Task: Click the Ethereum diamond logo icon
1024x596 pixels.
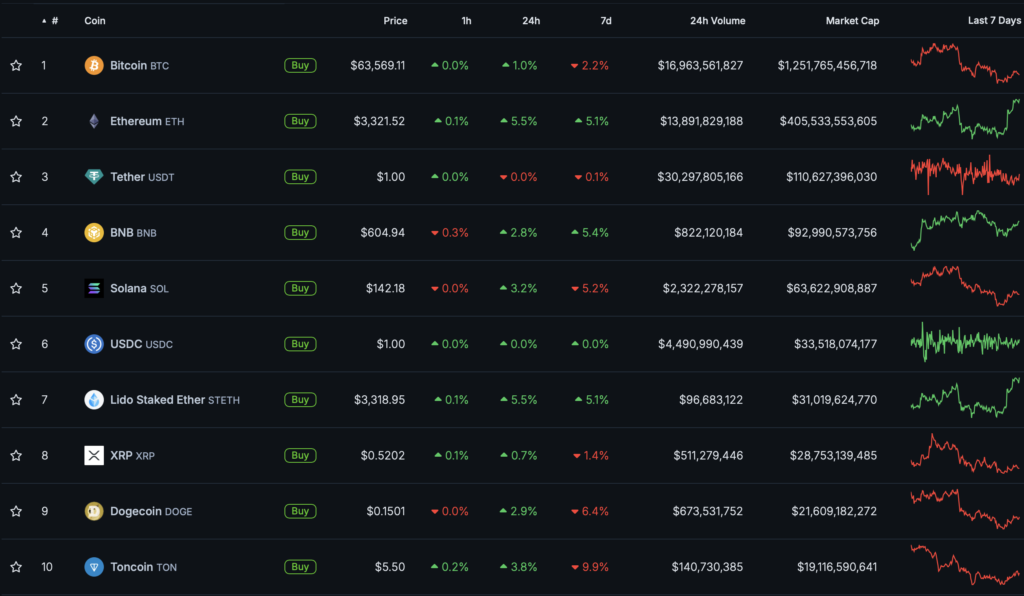Action: coord(94,121)
